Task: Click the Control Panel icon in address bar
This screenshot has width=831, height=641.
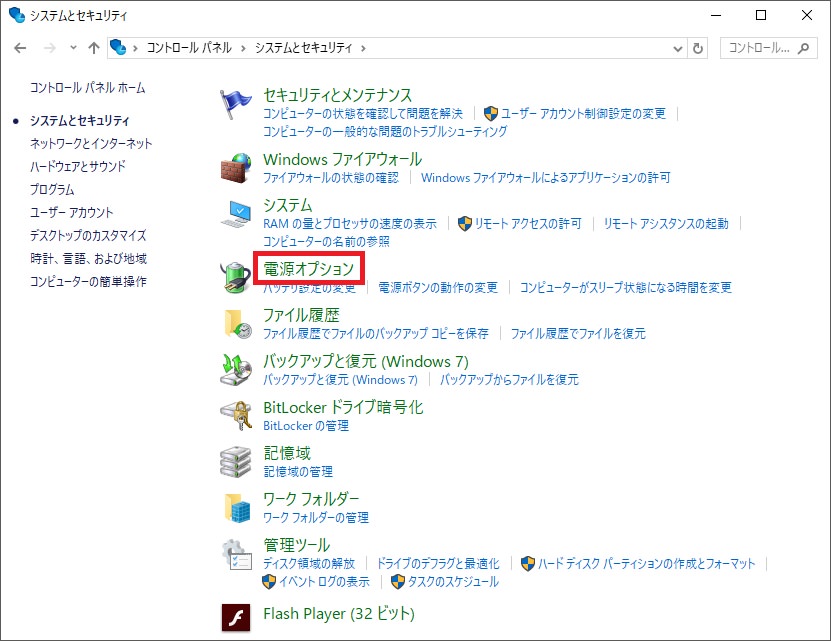Action: (x=118, y=48)
